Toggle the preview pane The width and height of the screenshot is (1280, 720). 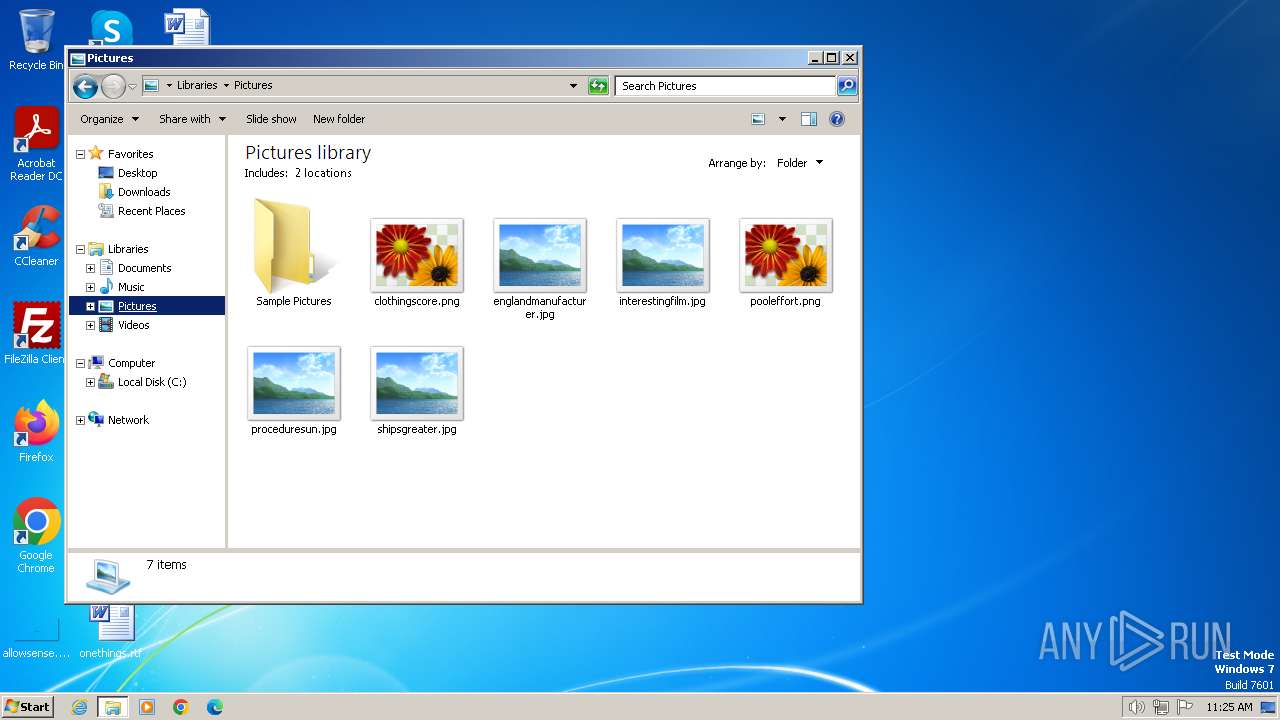(x=809, y=119)
